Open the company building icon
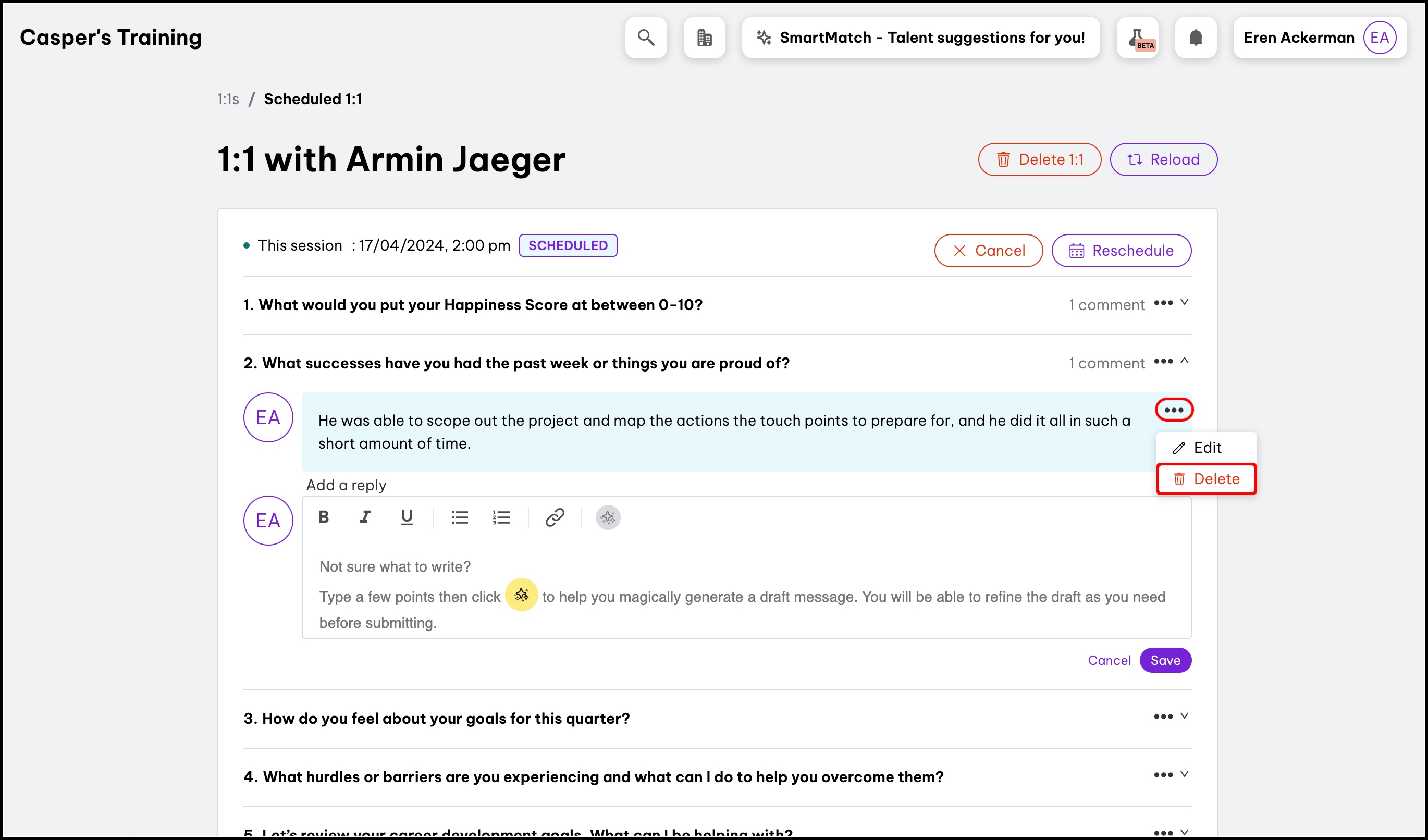 [705, 38]
